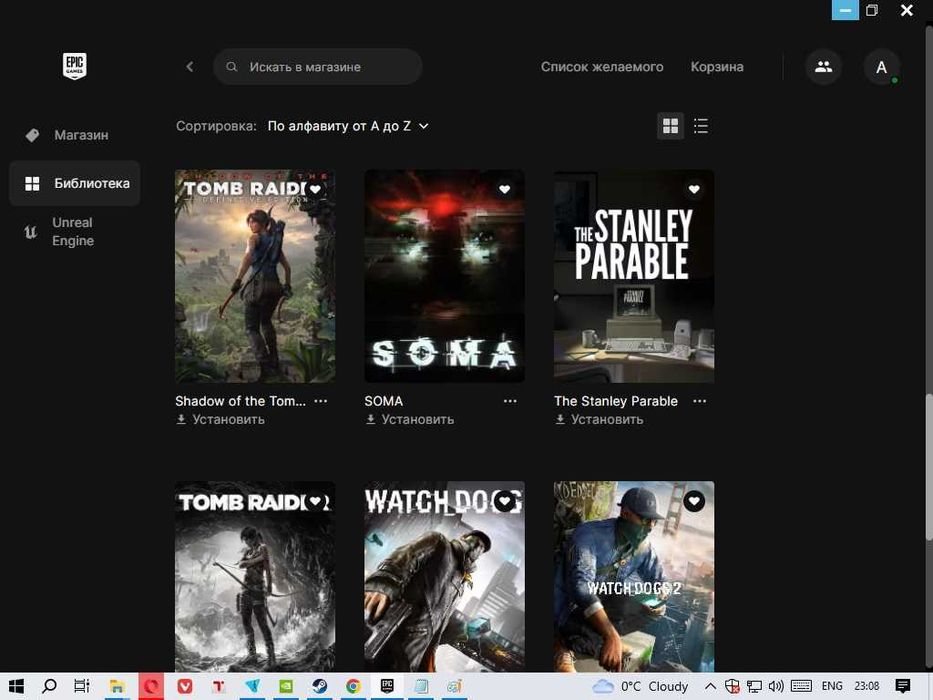Click the magnifier icon in search box
933x700 pixels.
point(231,67)
